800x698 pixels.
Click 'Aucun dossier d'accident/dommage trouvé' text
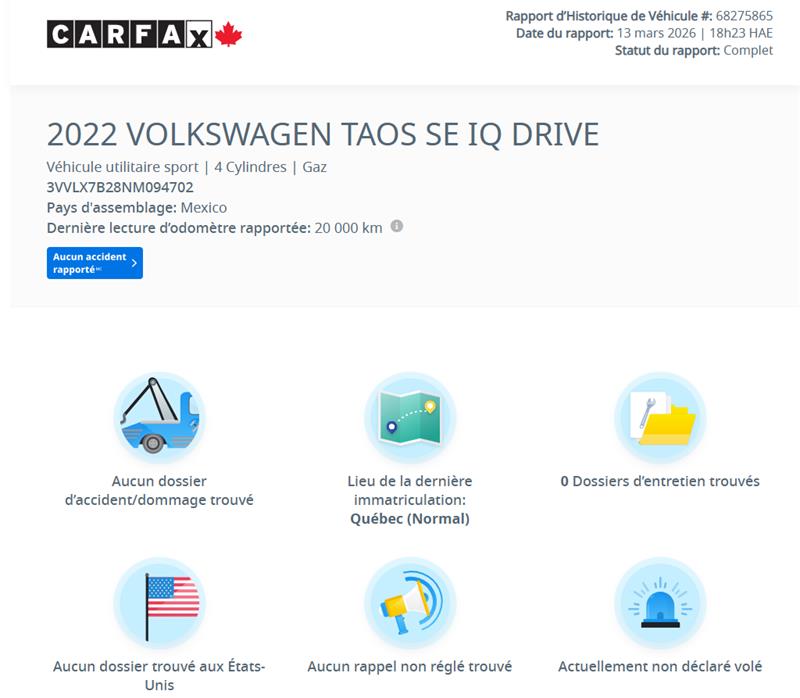(x=159, y=491)
